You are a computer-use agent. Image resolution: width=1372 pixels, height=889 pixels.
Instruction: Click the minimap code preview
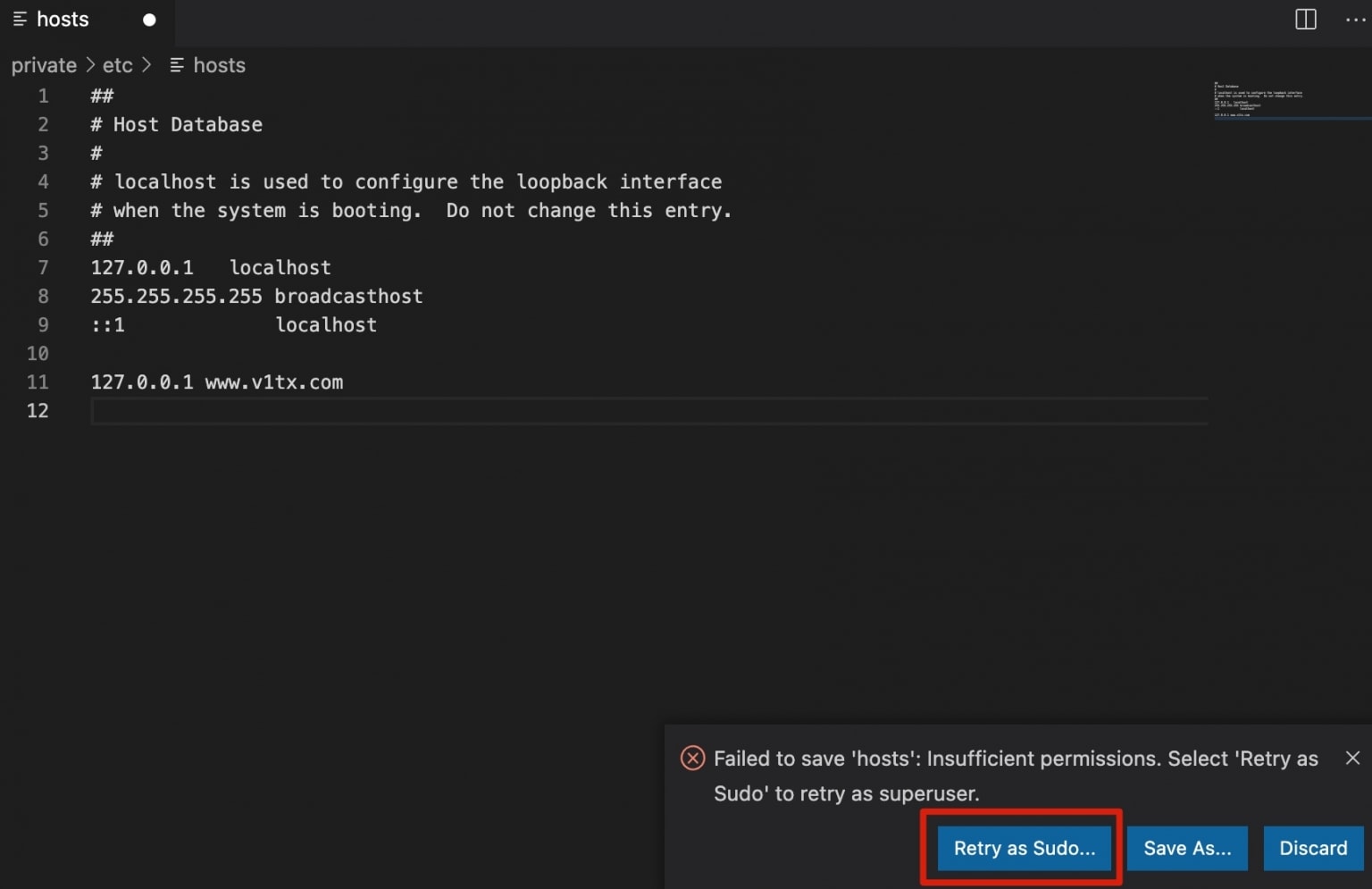(x=1257, y=100)
